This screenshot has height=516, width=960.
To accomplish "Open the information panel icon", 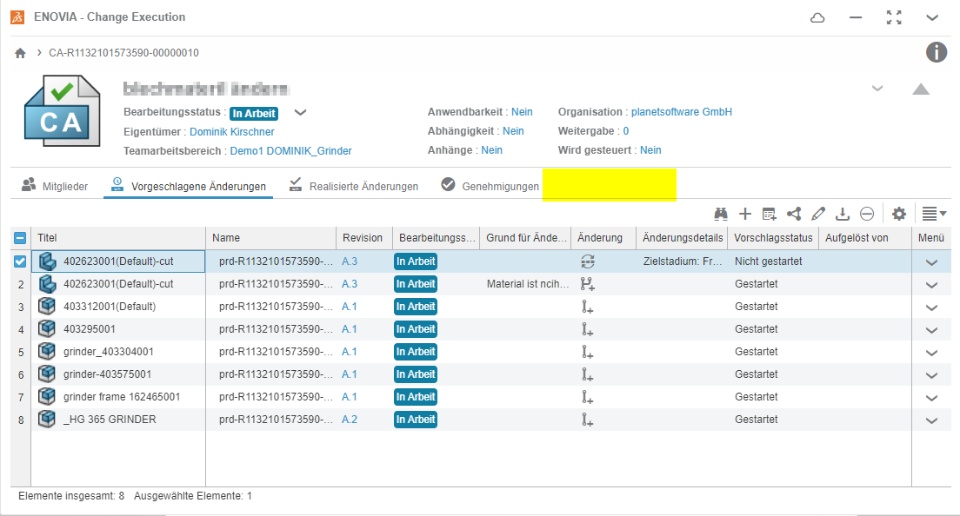I will [936, 52].
